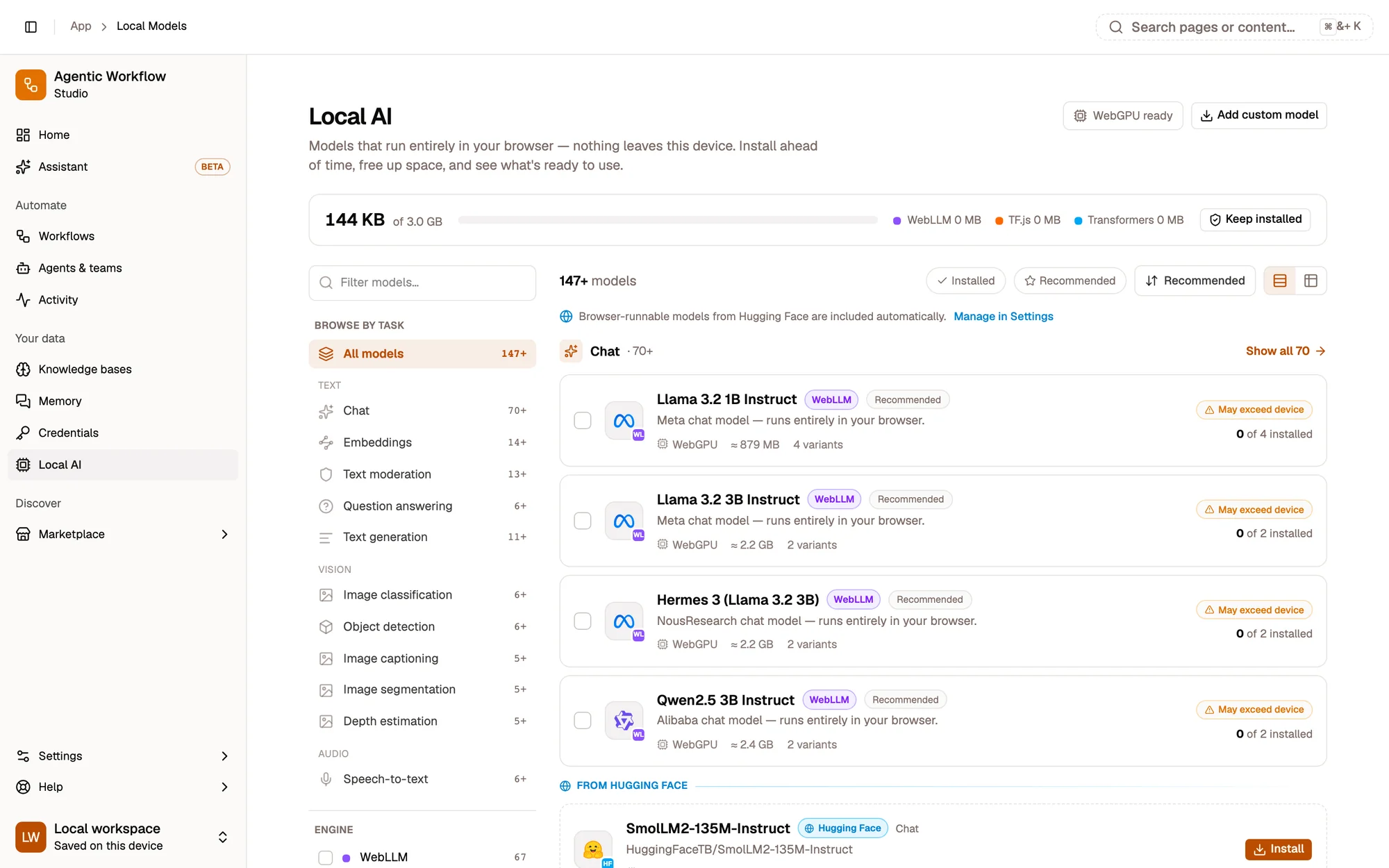Click in the Filter models field
The height and width of the screenshot is (868, 1389).
422,283
